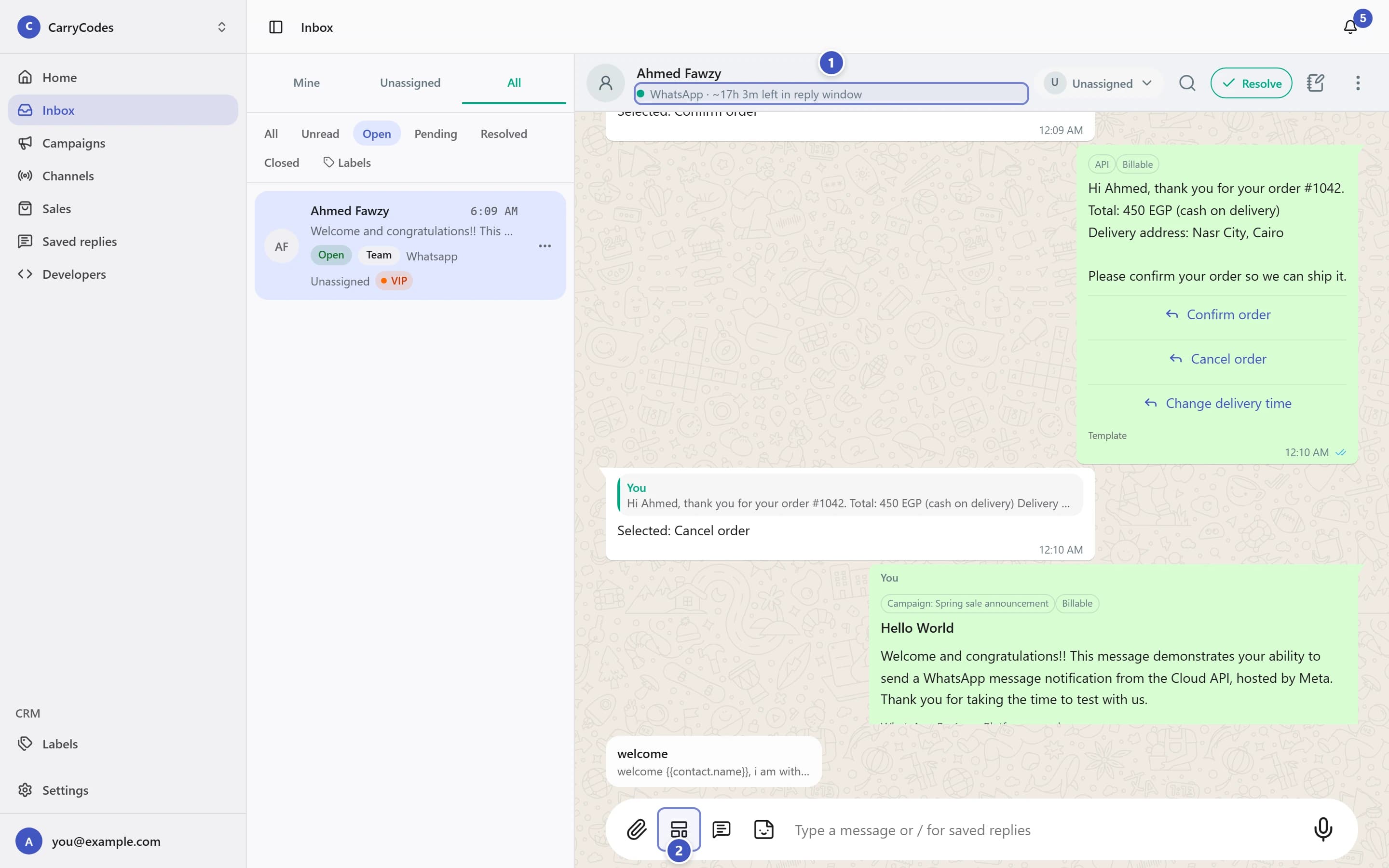Switch to the Mine tab

(307, 82)
